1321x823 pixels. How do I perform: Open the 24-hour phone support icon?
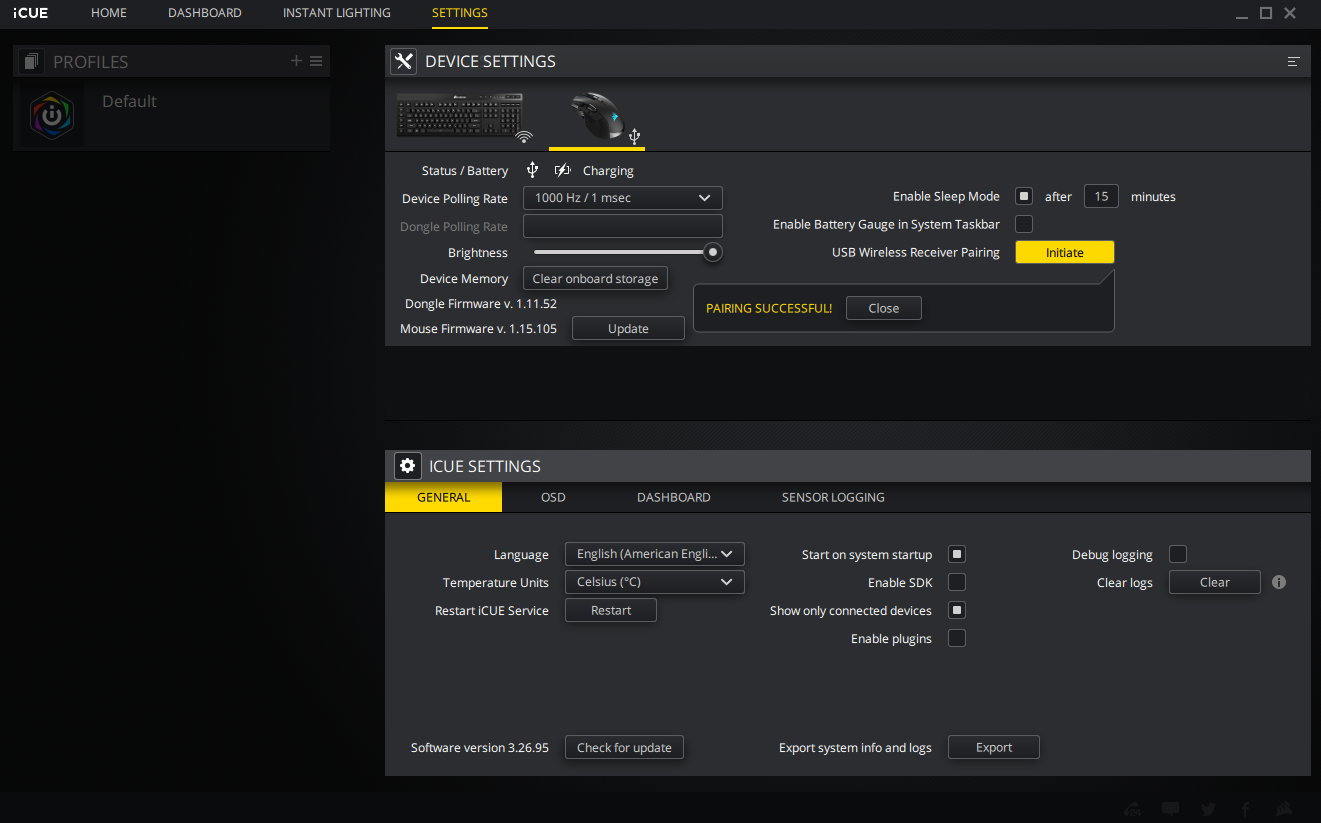pyautogui.click(x=1133, y=809)
